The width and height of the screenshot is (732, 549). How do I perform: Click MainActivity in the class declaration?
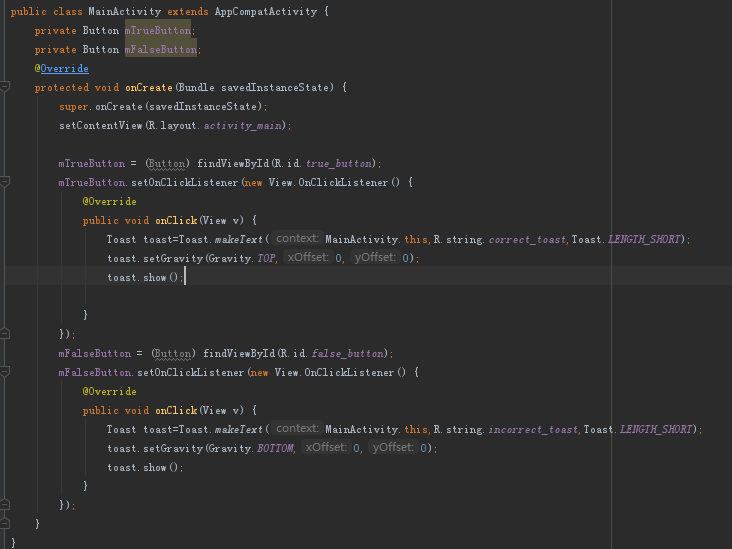point(125,12)
